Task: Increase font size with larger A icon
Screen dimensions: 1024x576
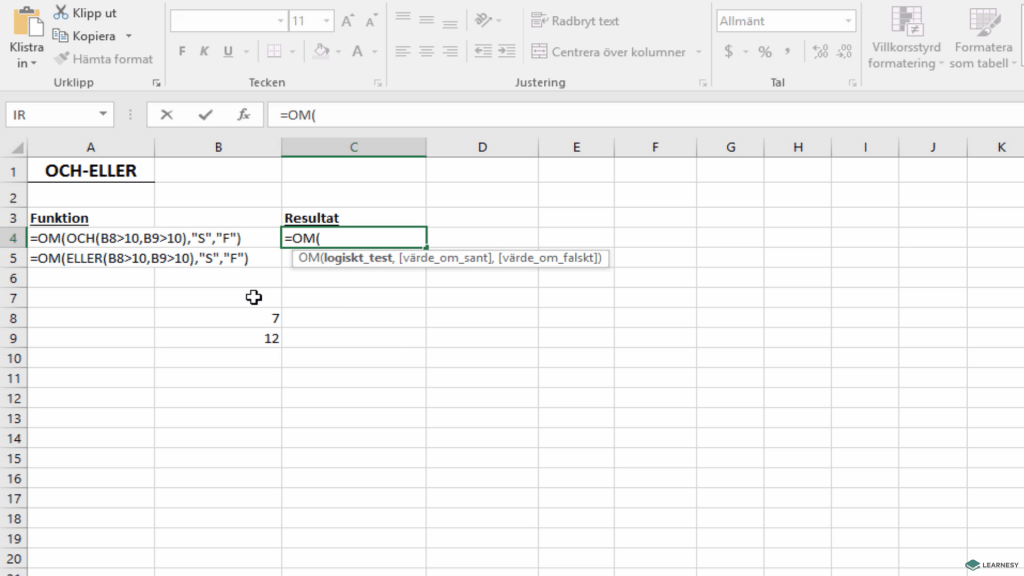Action: click(x=348, y=21)
